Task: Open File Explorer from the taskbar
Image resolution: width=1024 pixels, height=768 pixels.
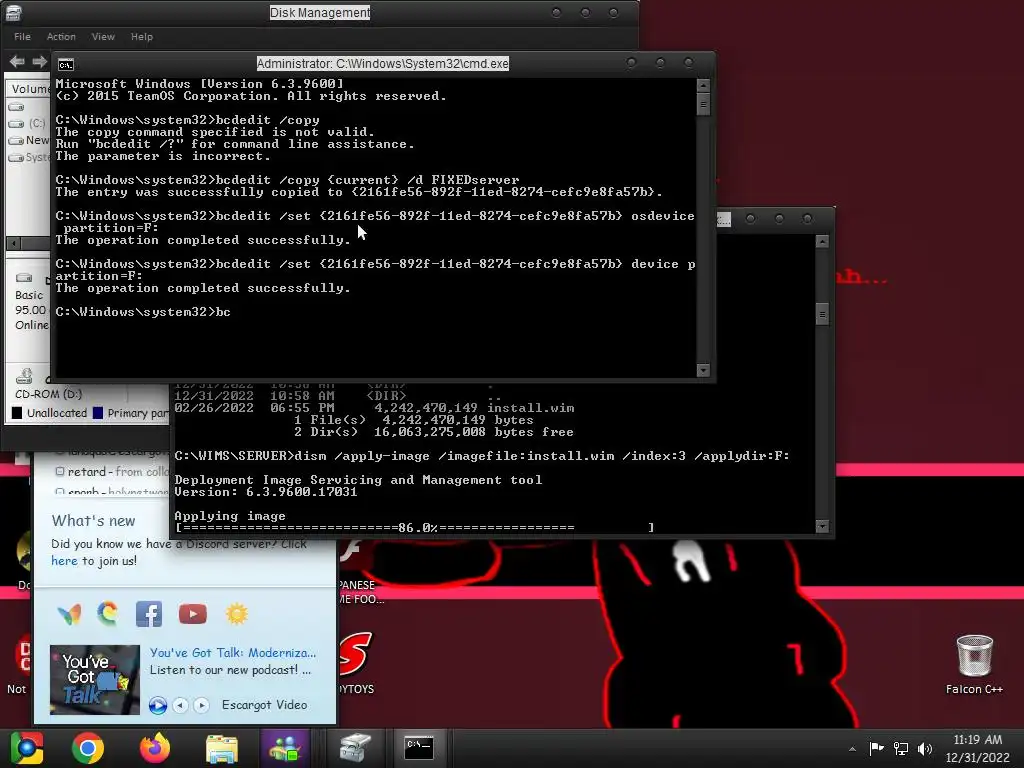Action: (x=222, y=748)
